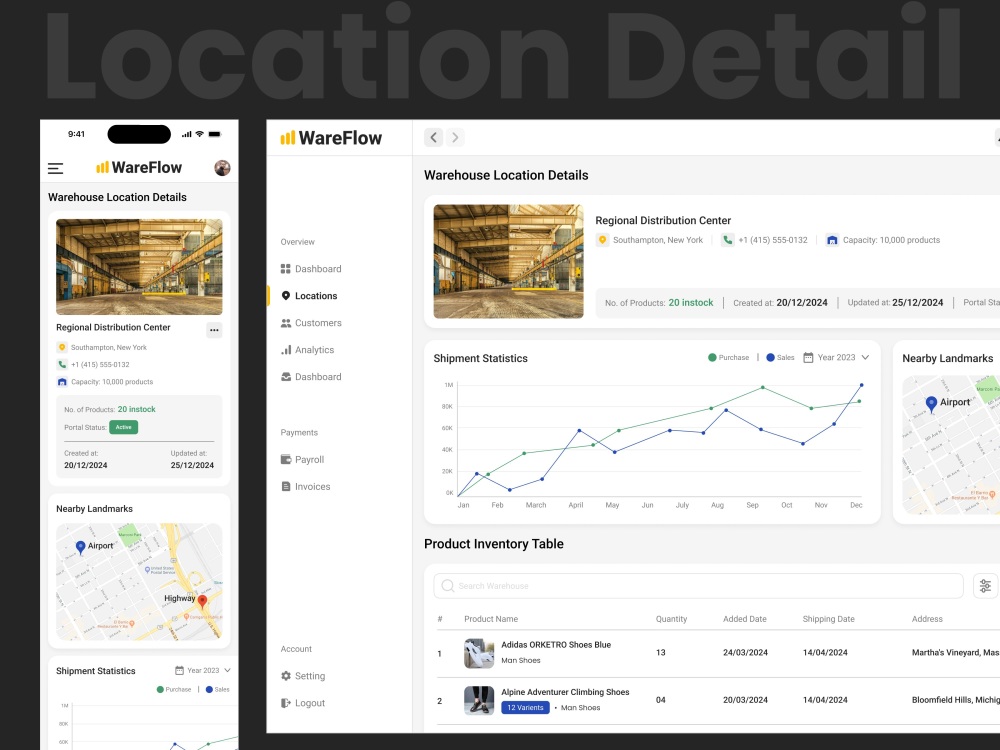
Task: Click the '20 instock' value on desktop card
Action: coord(691,303)
